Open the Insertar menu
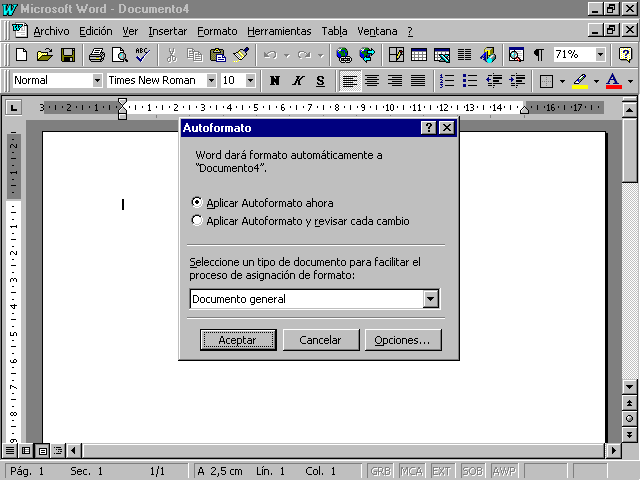This screenshot has height=480, width=640. (x=167, y=31)
